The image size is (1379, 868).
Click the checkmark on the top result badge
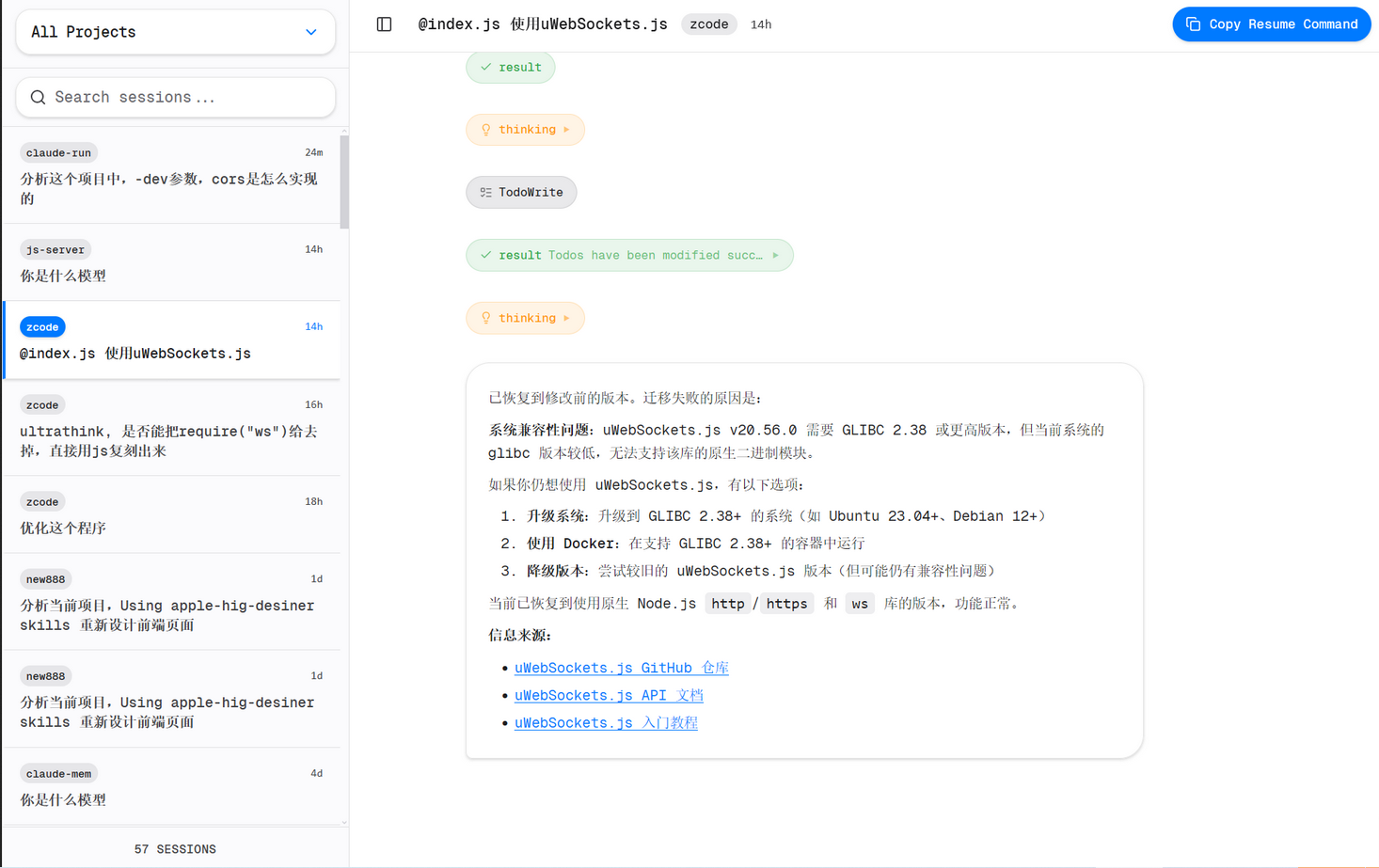[485, 67]
